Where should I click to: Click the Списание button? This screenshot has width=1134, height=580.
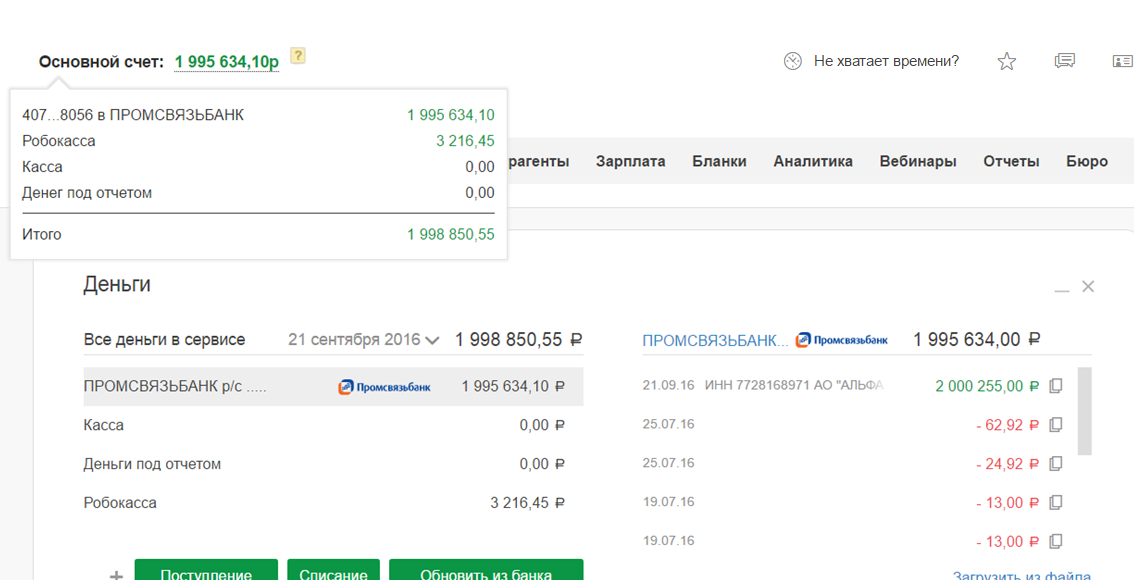click(333, 570)
